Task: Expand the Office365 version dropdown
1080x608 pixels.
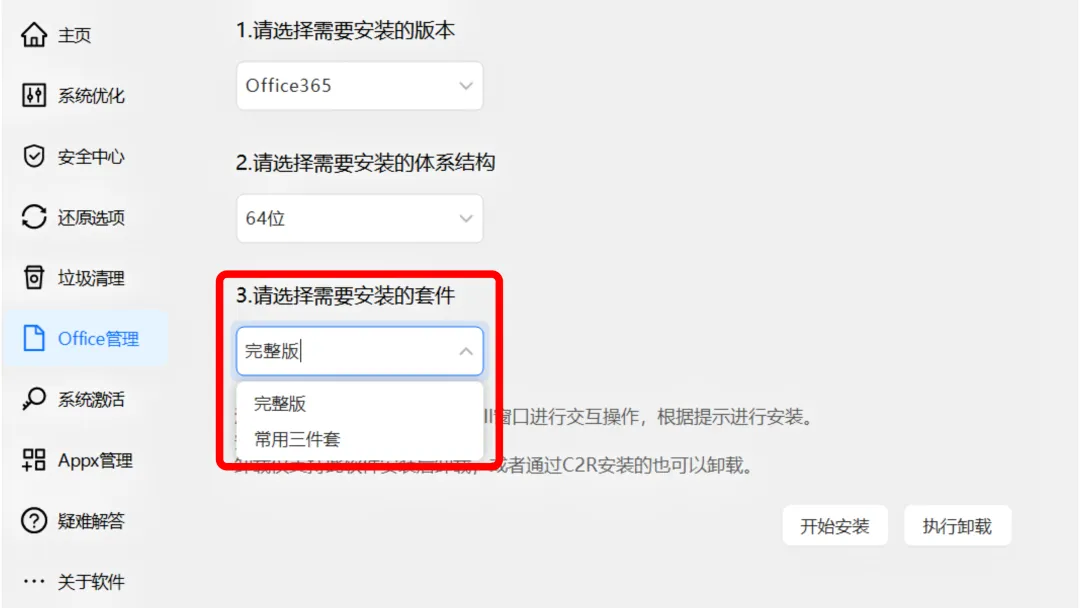Action: tap(360, 86)
